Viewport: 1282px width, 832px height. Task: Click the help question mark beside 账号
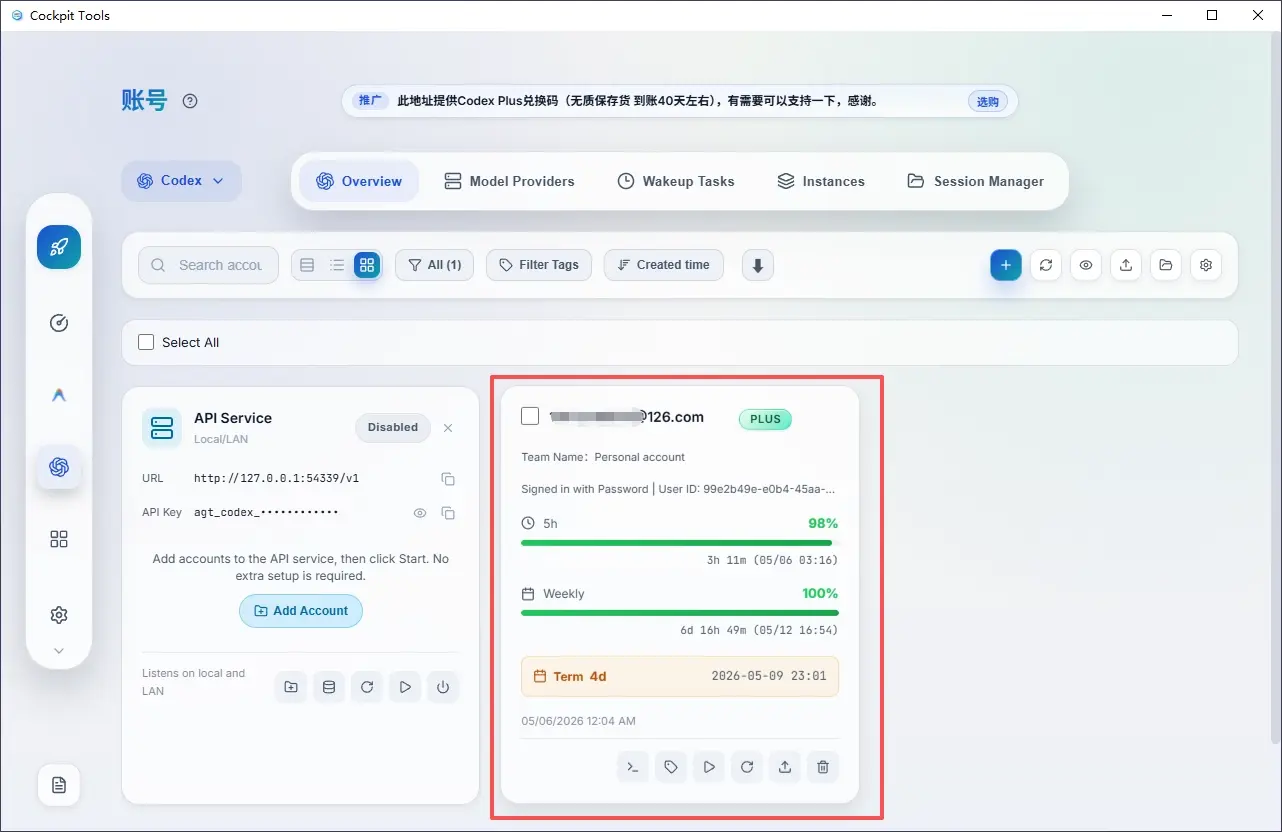[190, 101]
